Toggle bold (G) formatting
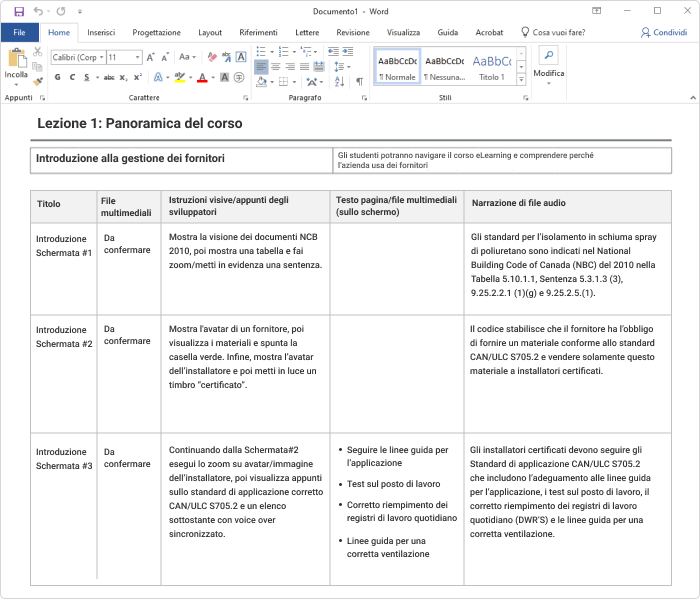Screen dimensions: 700x599 pos(58,77)
